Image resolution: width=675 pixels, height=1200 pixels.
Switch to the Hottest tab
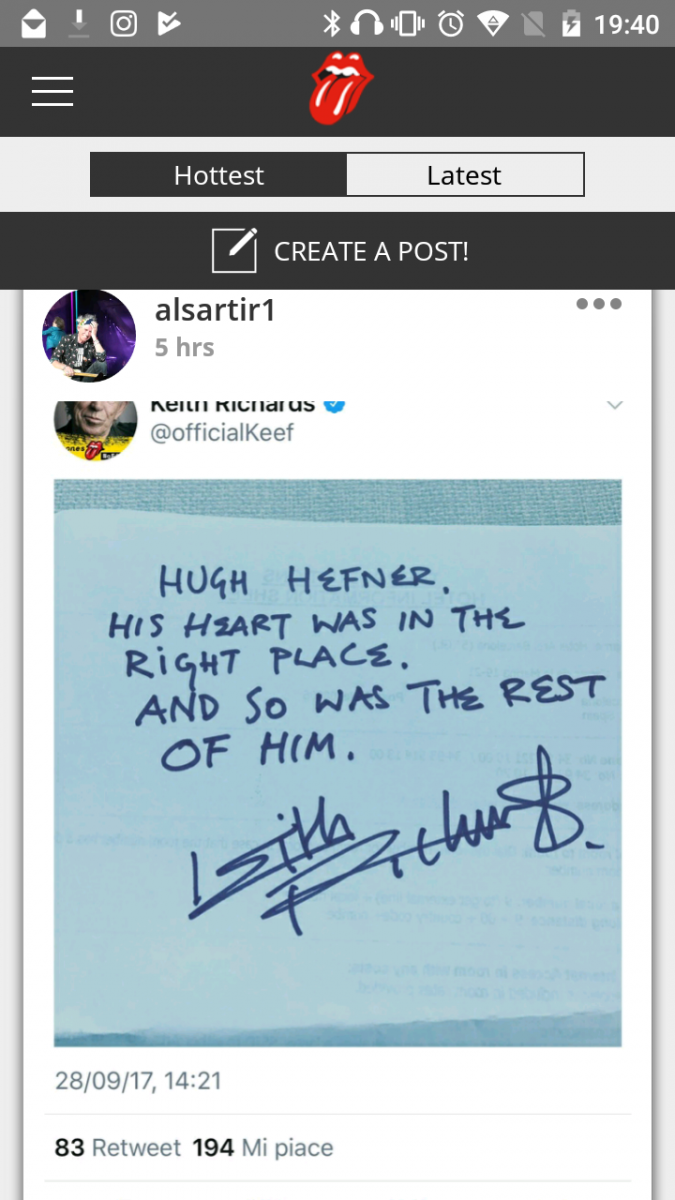(219, 175)
